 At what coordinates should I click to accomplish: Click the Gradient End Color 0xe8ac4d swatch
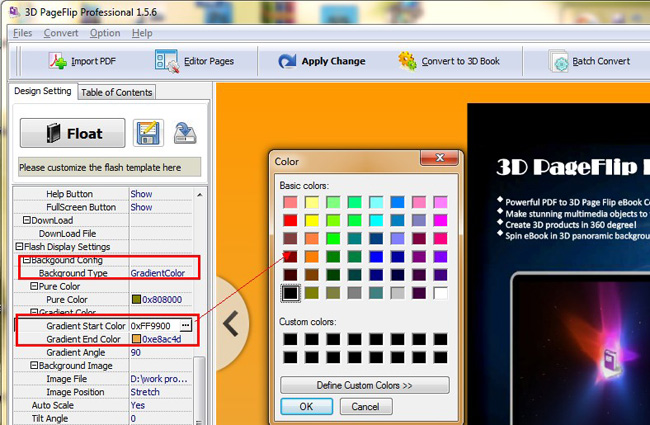click(136, 339)
